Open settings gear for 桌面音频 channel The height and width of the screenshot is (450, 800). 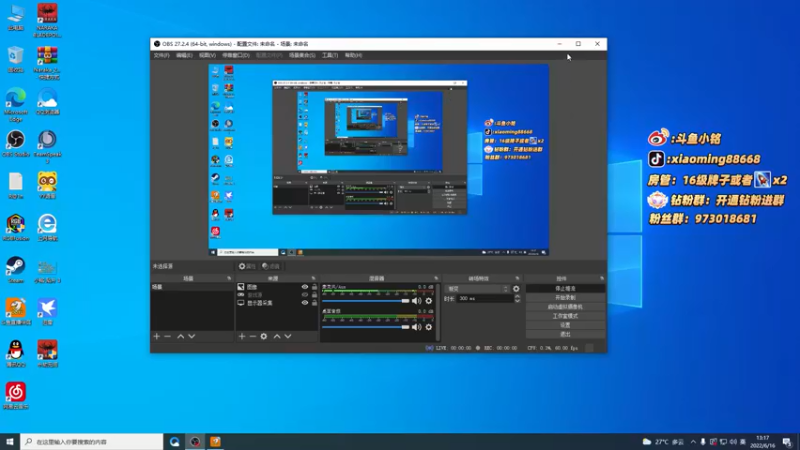pyautogui.click(x=429, y=327)
